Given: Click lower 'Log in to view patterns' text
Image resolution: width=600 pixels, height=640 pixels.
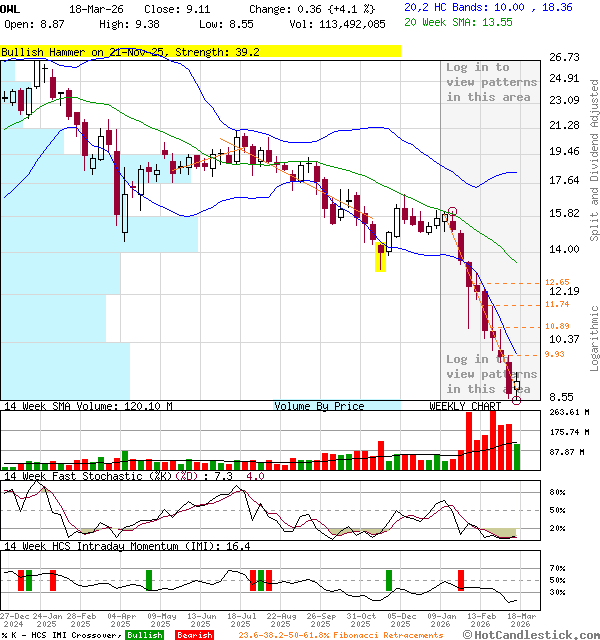Looking at the screenshot, I should pos(491,373).
